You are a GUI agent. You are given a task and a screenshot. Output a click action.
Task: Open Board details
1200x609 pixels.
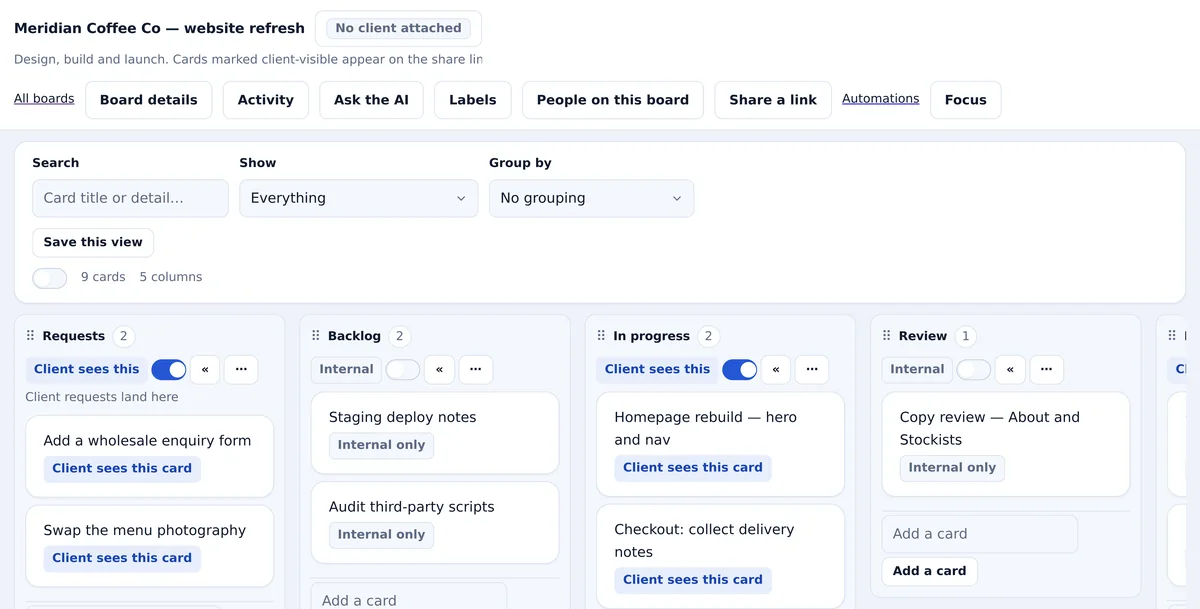[149, 100]
